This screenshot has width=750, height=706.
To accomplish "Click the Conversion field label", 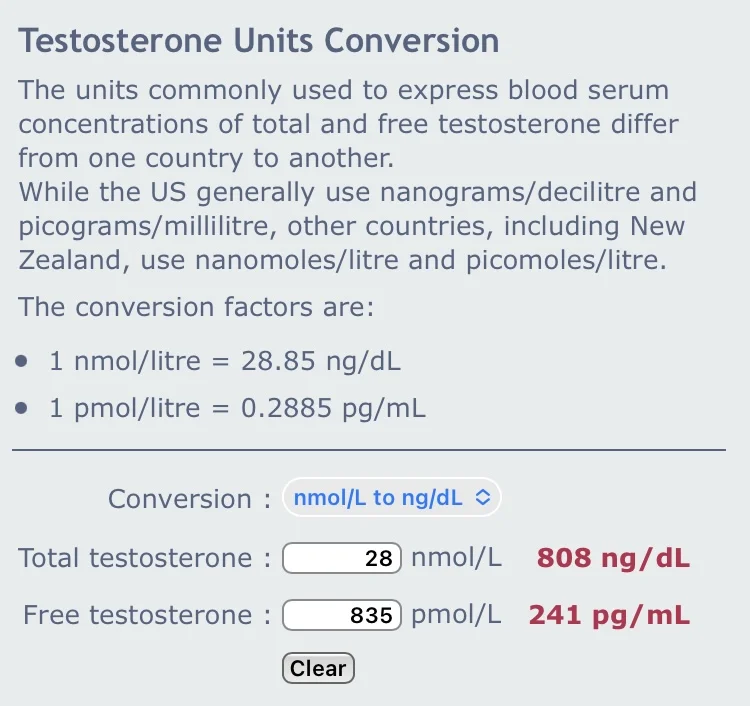I will point(189,499).
